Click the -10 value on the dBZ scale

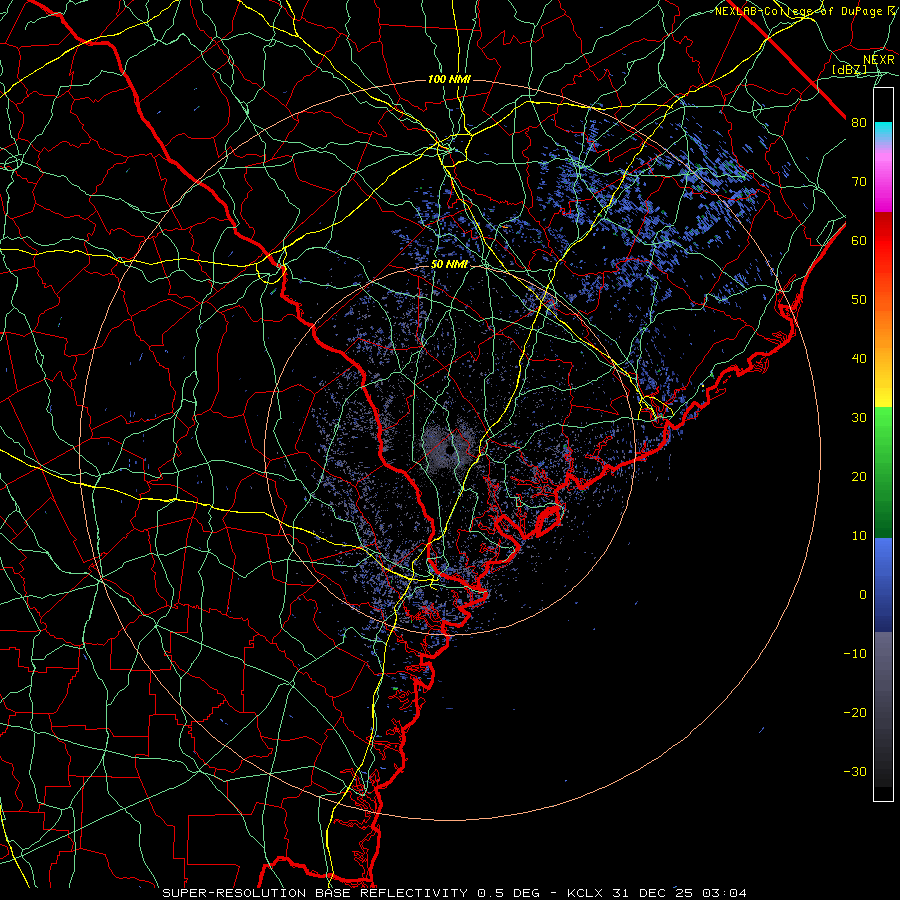point(855,653)
